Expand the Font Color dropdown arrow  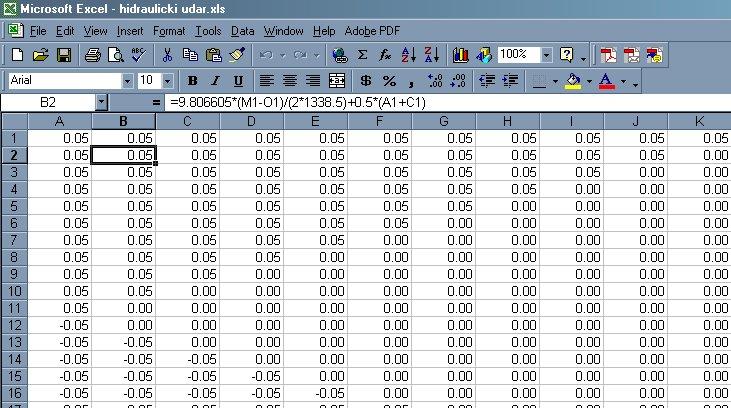[x=623, y=81]
